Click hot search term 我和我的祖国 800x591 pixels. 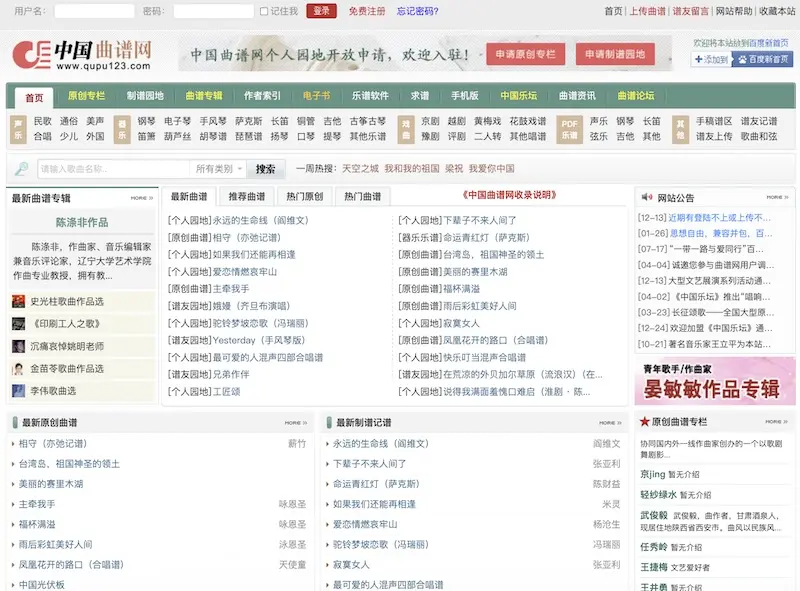412,168
